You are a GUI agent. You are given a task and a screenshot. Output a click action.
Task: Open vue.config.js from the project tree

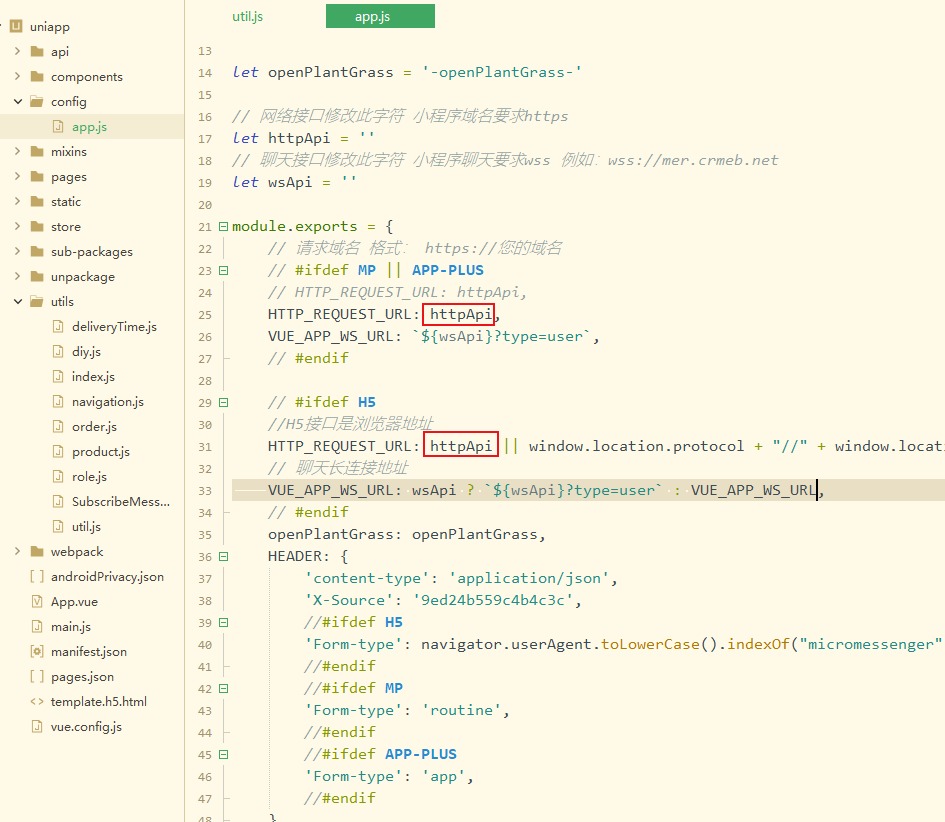(86, 727)
